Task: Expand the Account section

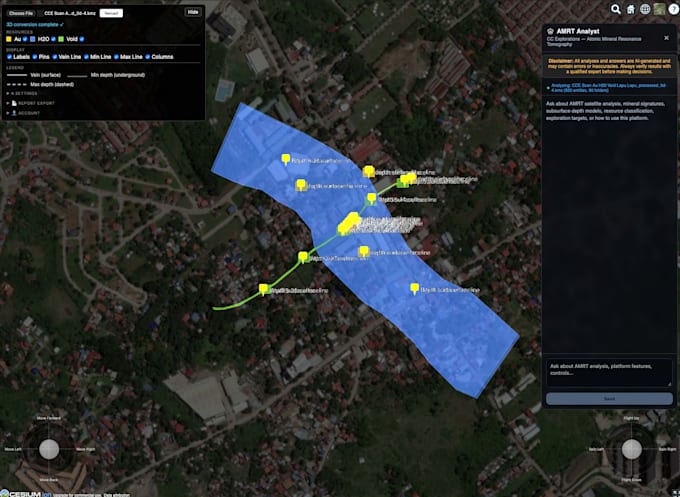Action: click(23, 113)
